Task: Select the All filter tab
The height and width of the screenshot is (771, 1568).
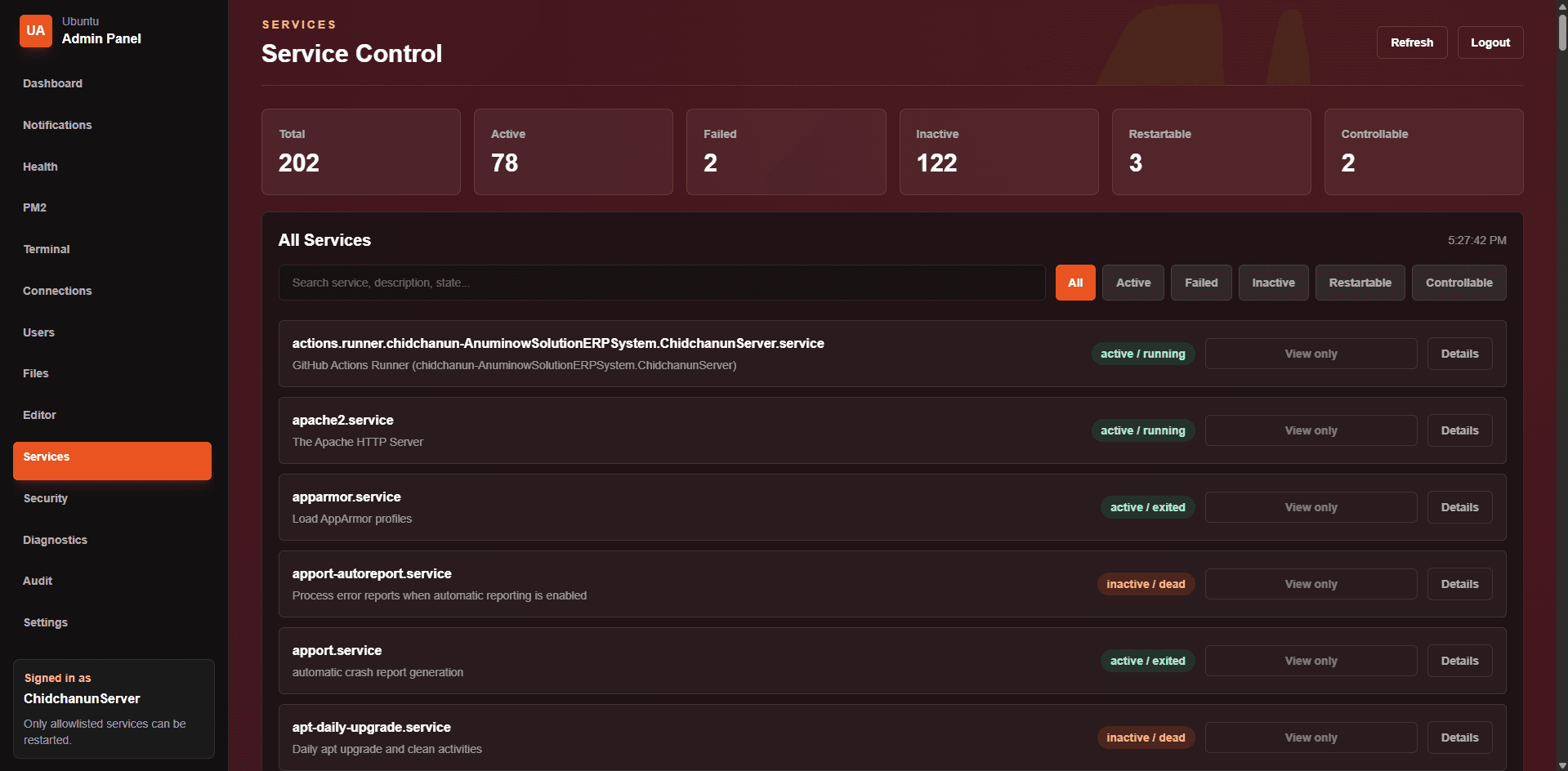Action: pyautogui.click(x=1075, y=283)
